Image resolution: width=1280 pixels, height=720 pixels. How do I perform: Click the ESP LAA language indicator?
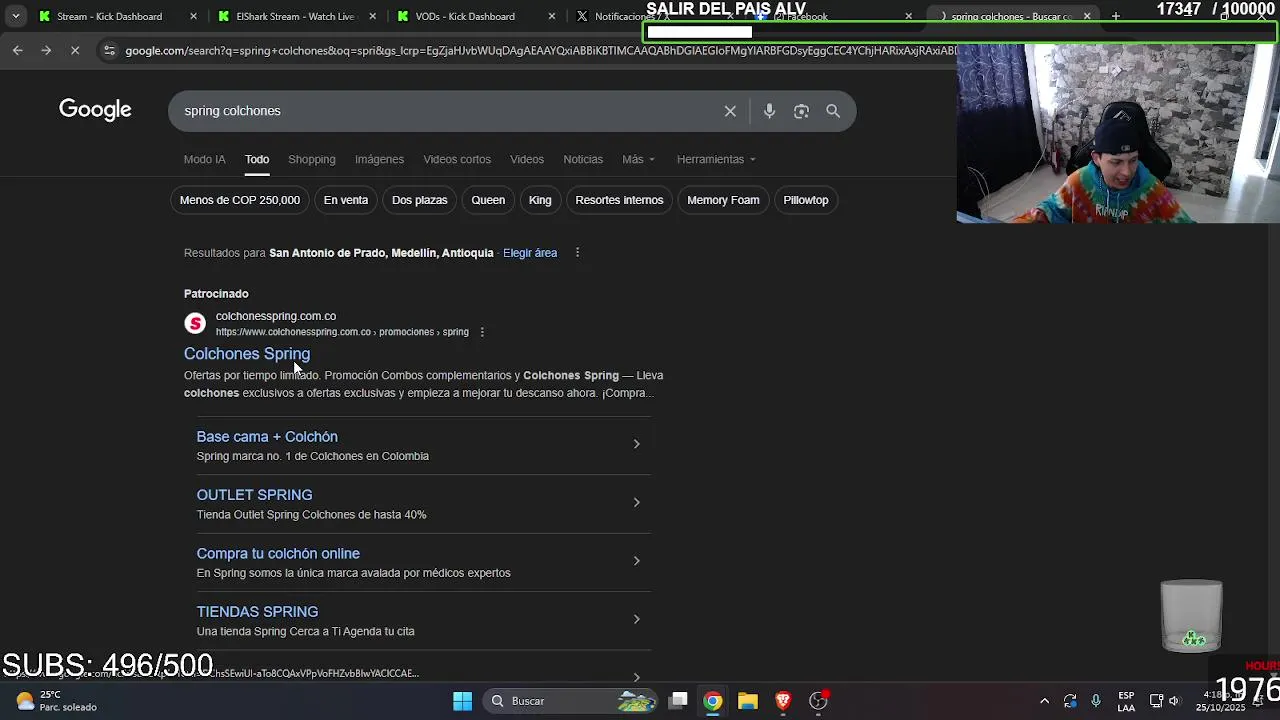(x=1126, y=701)
